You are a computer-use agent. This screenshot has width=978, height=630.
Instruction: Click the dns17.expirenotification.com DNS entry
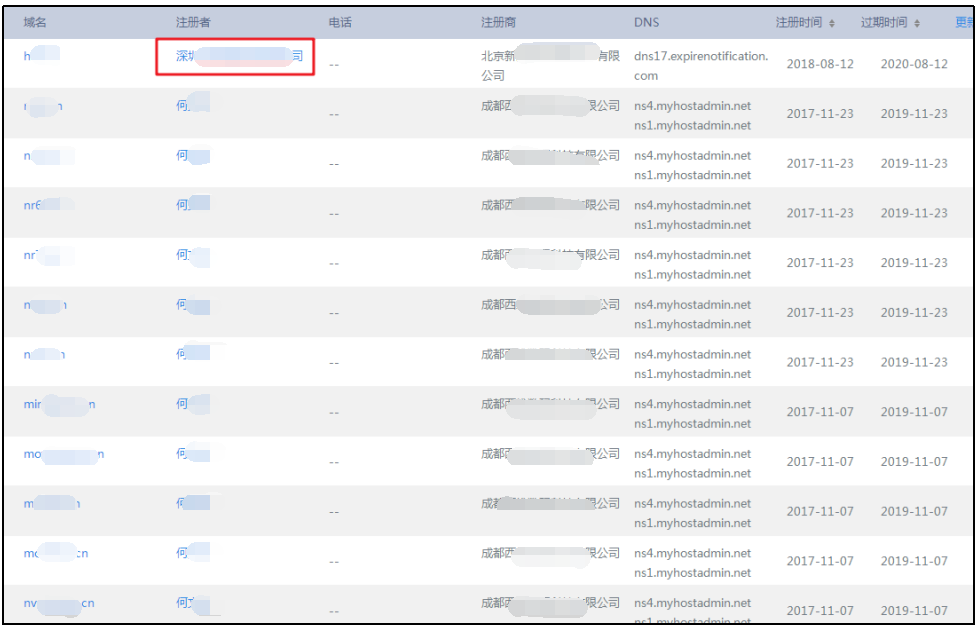pyautogui.click(x=700, y=65)
